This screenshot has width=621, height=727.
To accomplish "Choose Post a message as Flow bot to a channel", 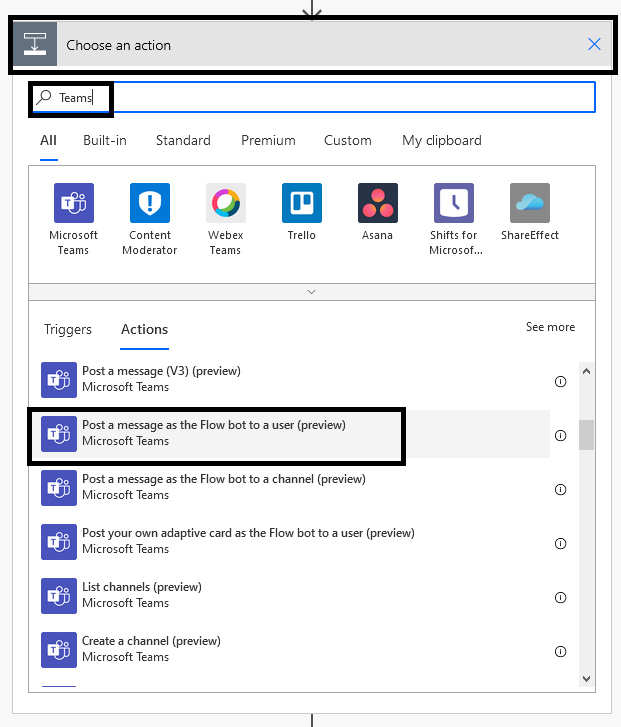I will [x=295, y=488].
